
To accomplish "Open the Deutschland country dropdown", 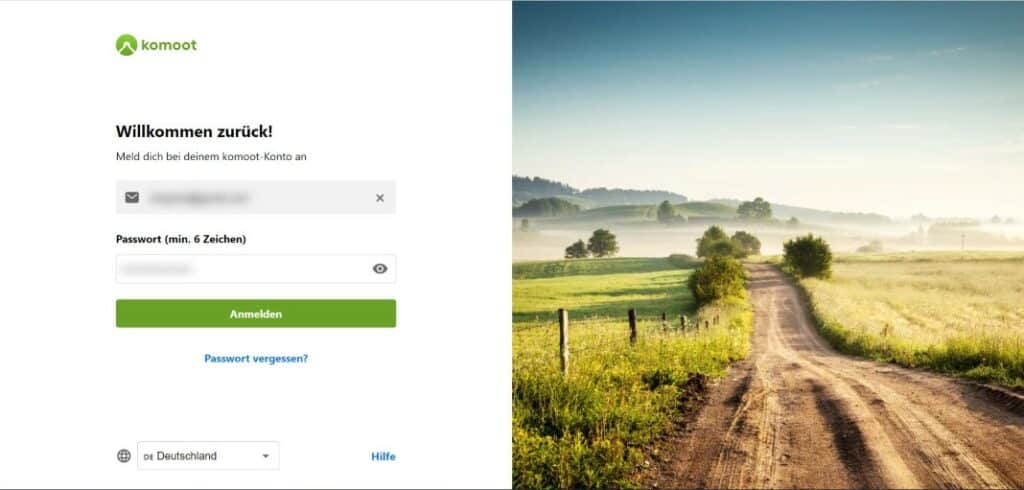I will click(208, 455).
